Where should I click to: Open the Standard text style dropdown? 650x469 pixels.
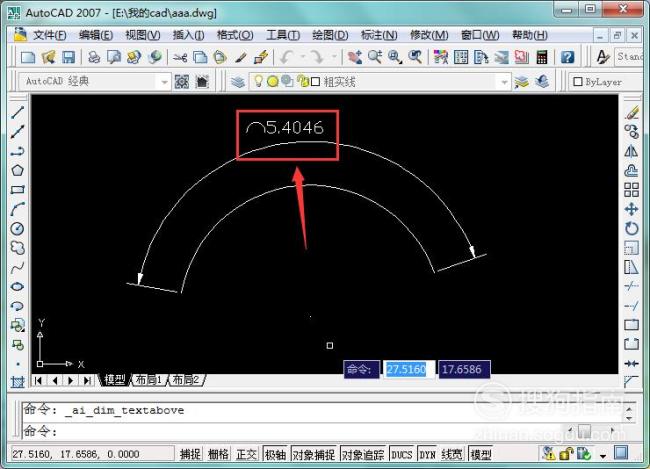pos(628,56)
